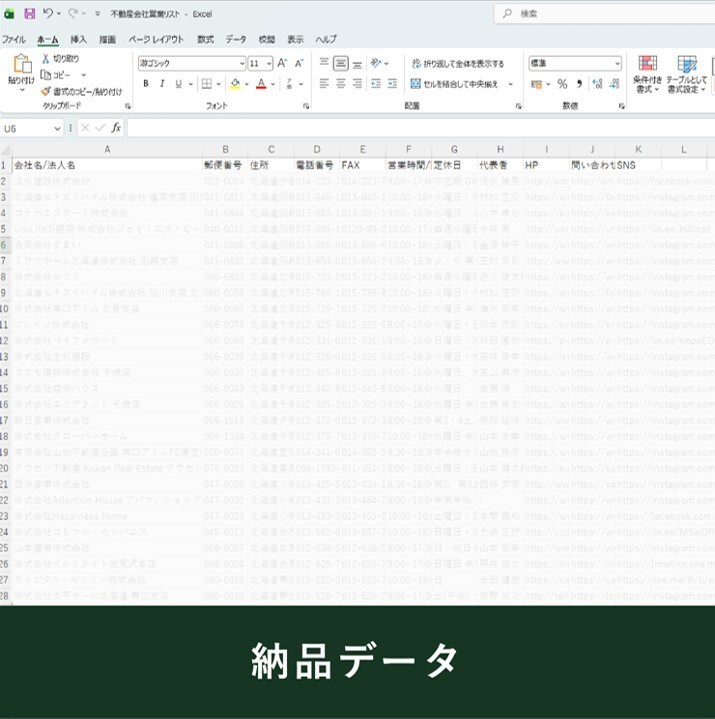The image size is (715, 719).
Task: Click the increase decimal icon
Action: (x=597, y=84)
